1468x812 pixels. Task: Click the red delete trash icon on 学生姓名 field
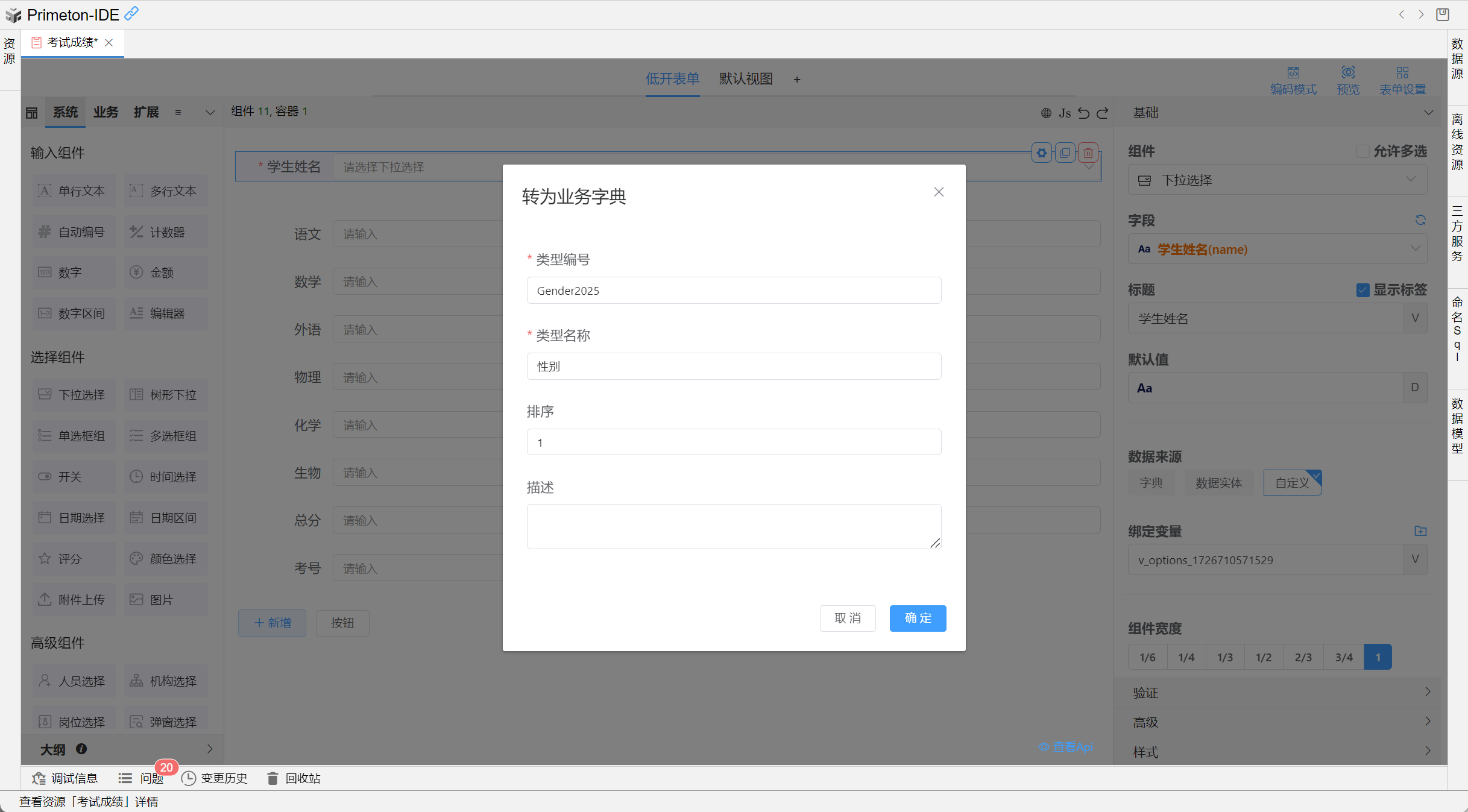(1088, 153)
